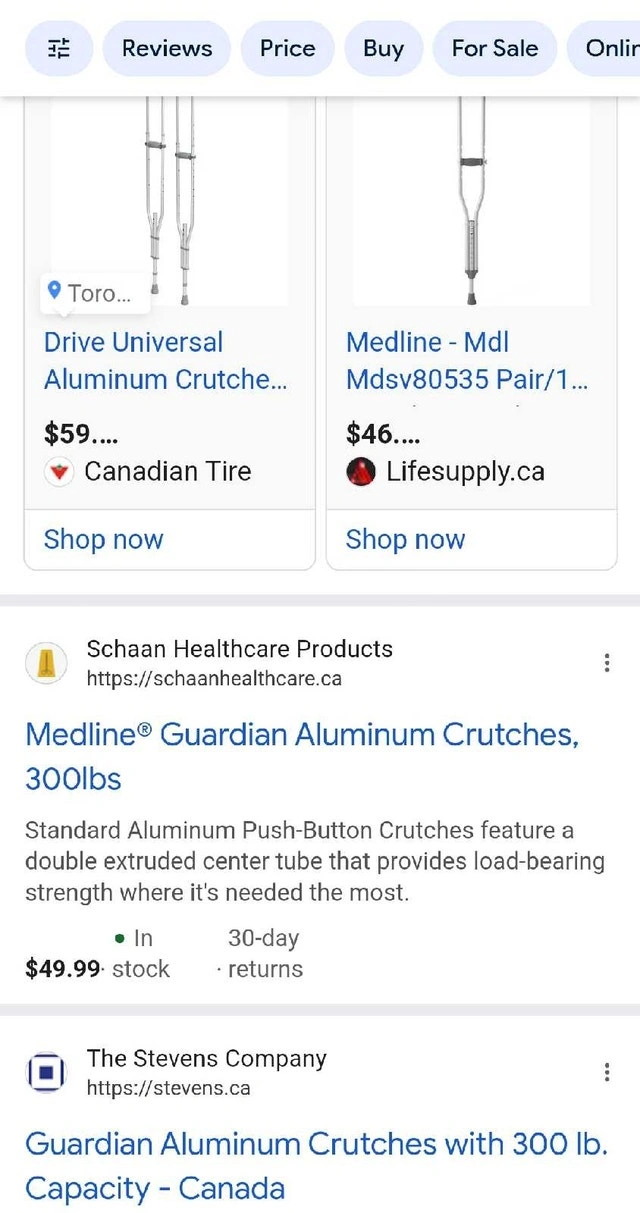Click the Canadian Tire logo icon
This screenshot has height=1213, width=640.
pyautogui.click(x=60, y=472)
